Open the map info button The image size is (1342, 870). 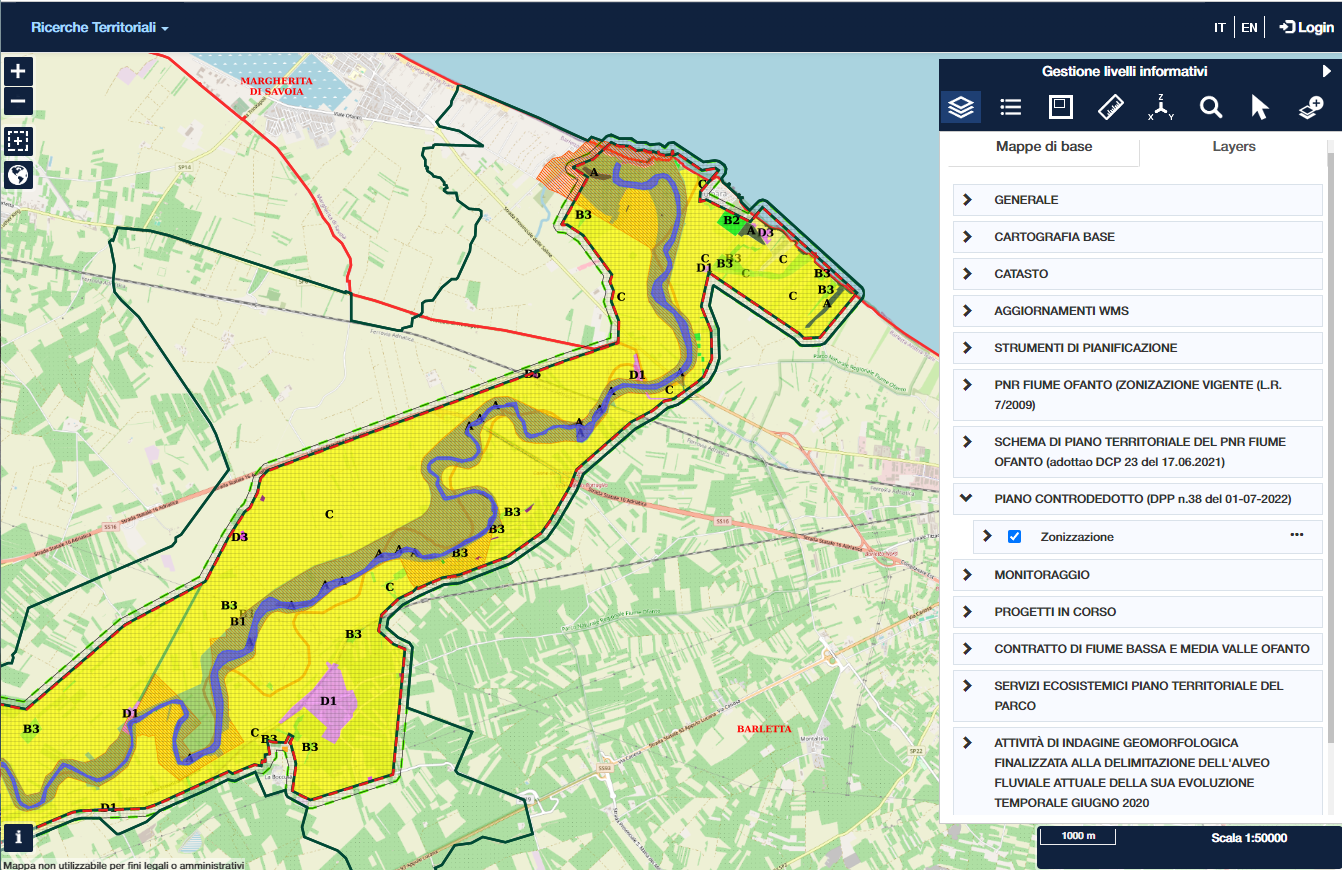coord(19,836)
